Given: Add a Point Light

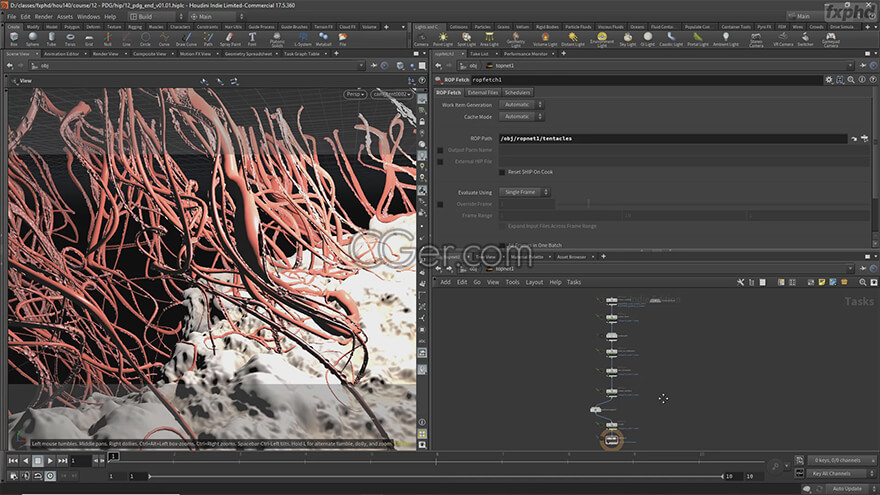Looking at the screenshot, I should click(x=443, y=39).
